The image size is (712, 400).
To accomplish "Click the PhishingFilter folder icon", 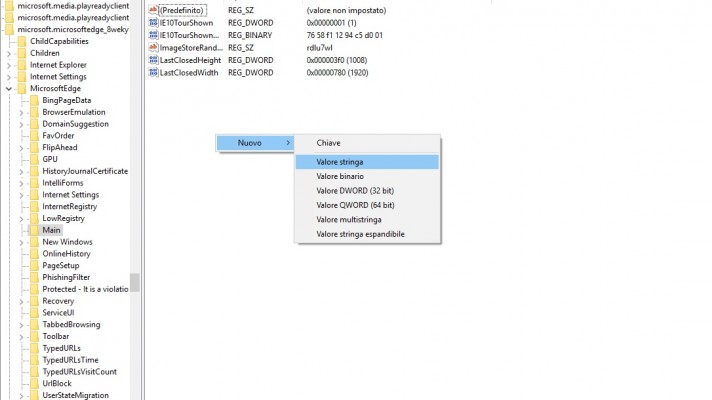I will coord(34,277).
